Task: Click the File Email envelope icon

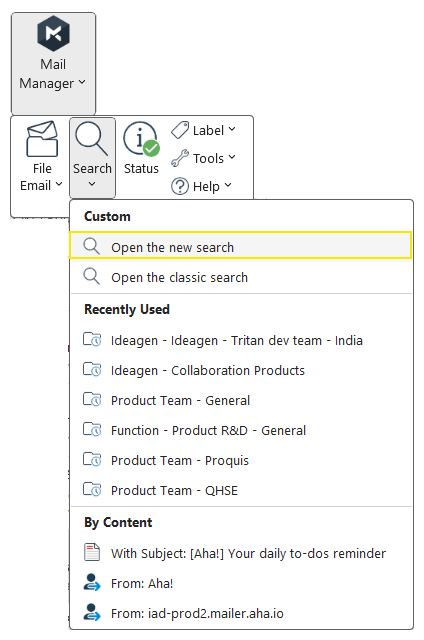Action: pyautogui.click(x=42, y=139)
